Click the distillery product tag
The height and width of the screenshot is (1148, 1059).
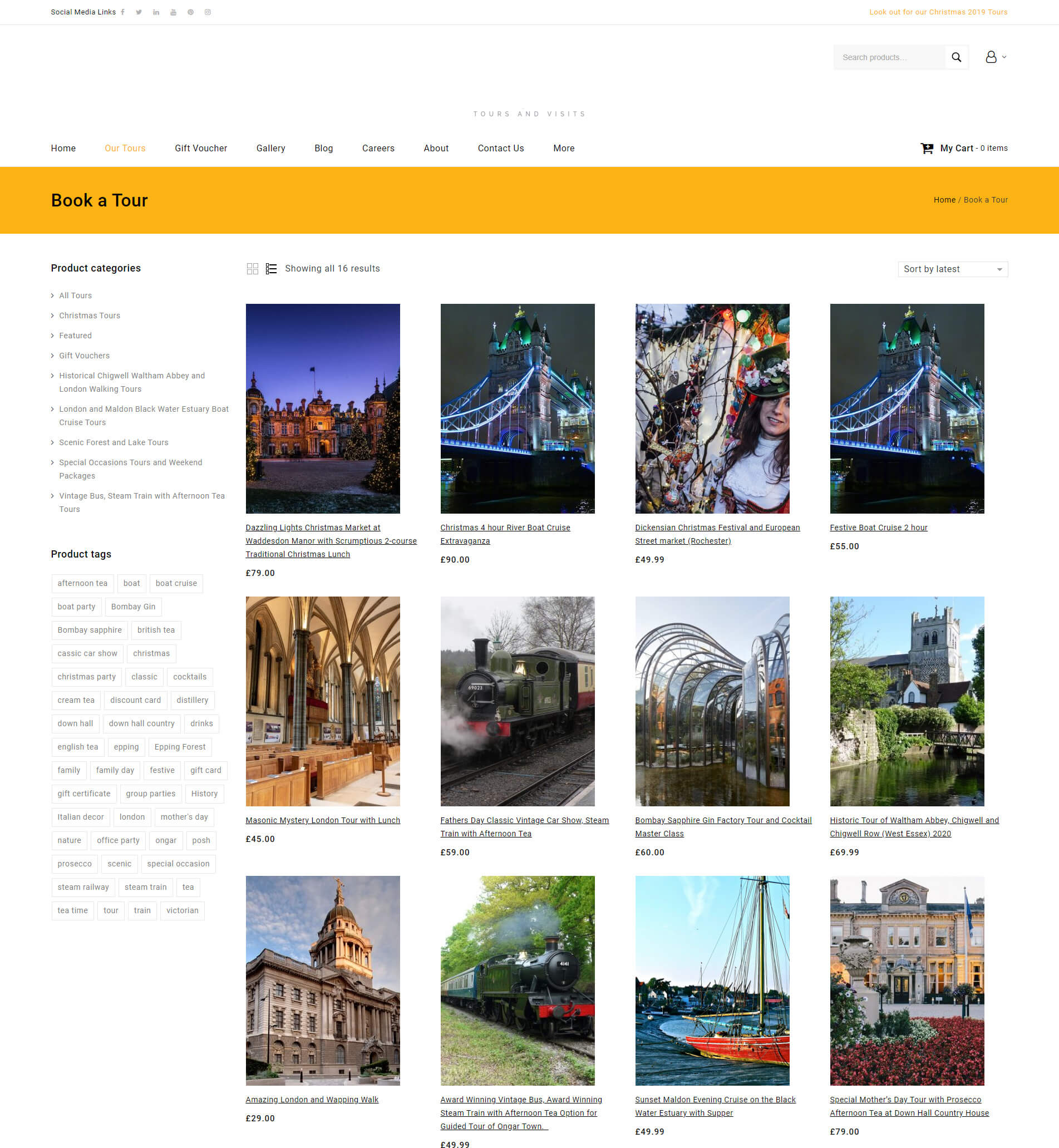point(193,701)
